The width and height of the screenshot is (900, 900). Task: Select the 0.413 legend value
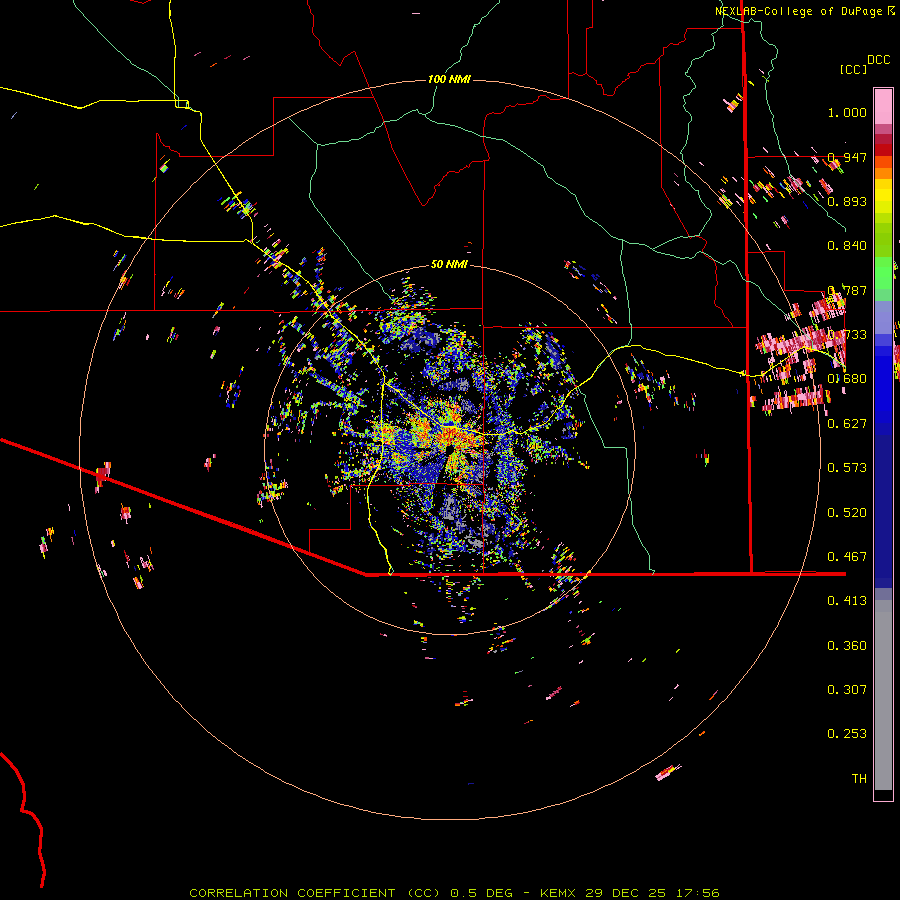[847, 601]
